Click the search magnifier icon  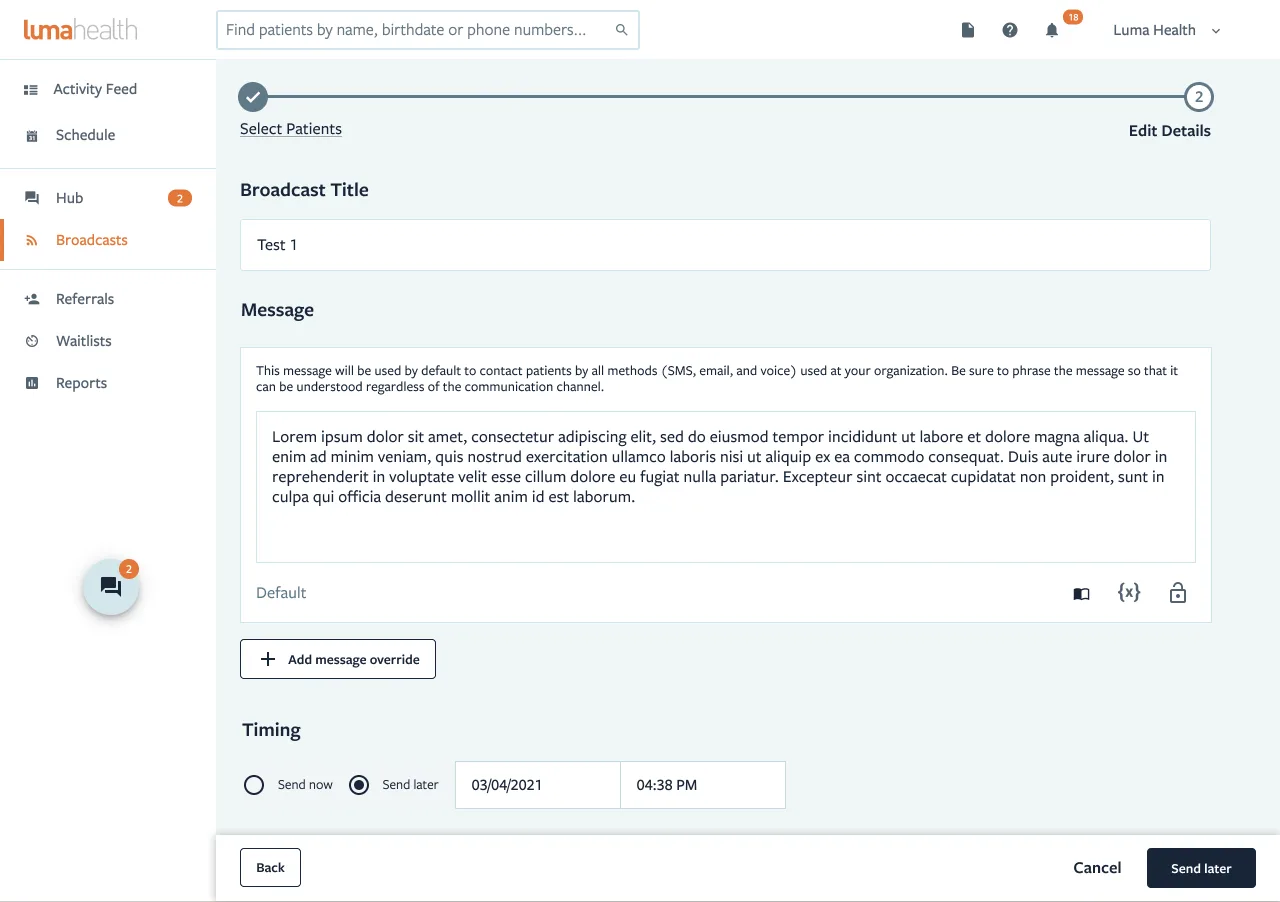pos(622,30)
